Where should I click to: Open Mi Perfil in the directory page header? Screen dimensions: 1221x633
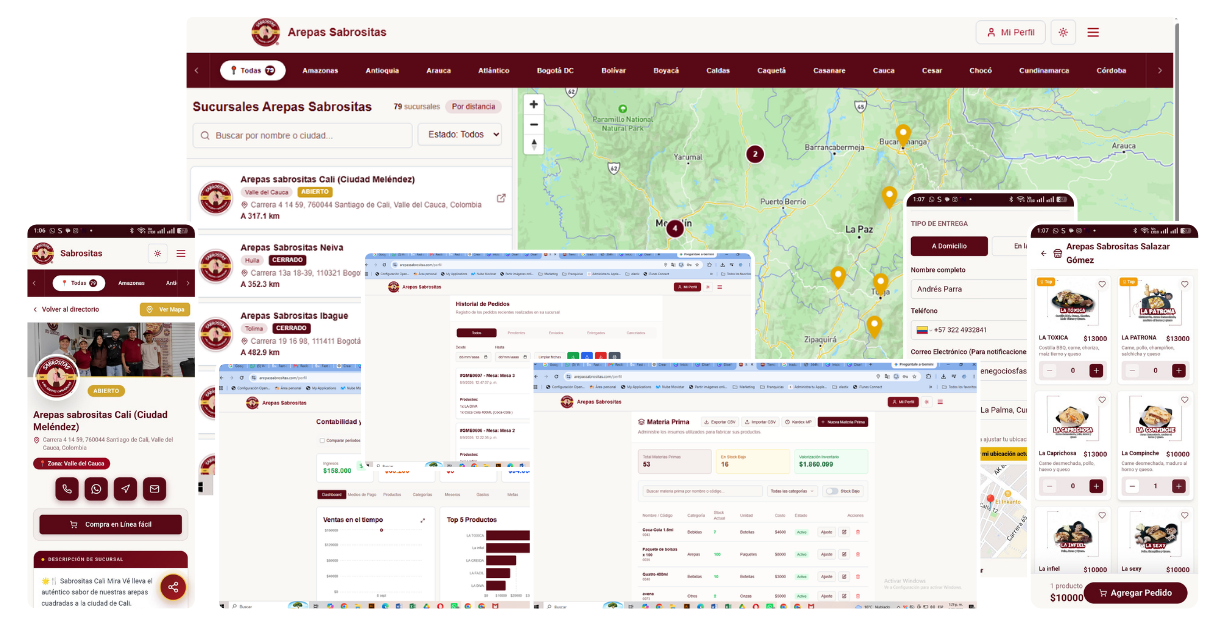(x=1010, y=32)
